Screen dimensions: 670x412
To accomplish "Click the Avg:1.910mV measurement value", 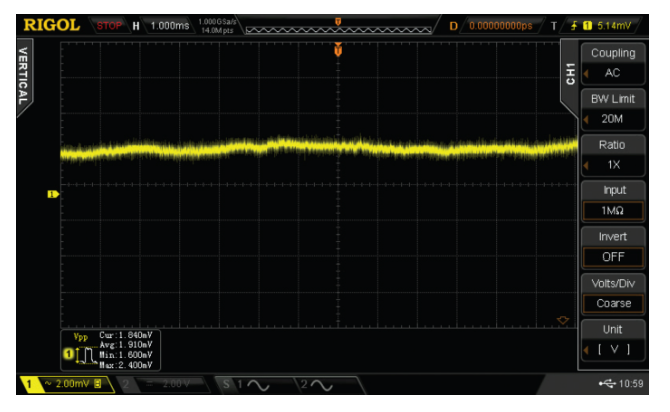I will 126,345.
